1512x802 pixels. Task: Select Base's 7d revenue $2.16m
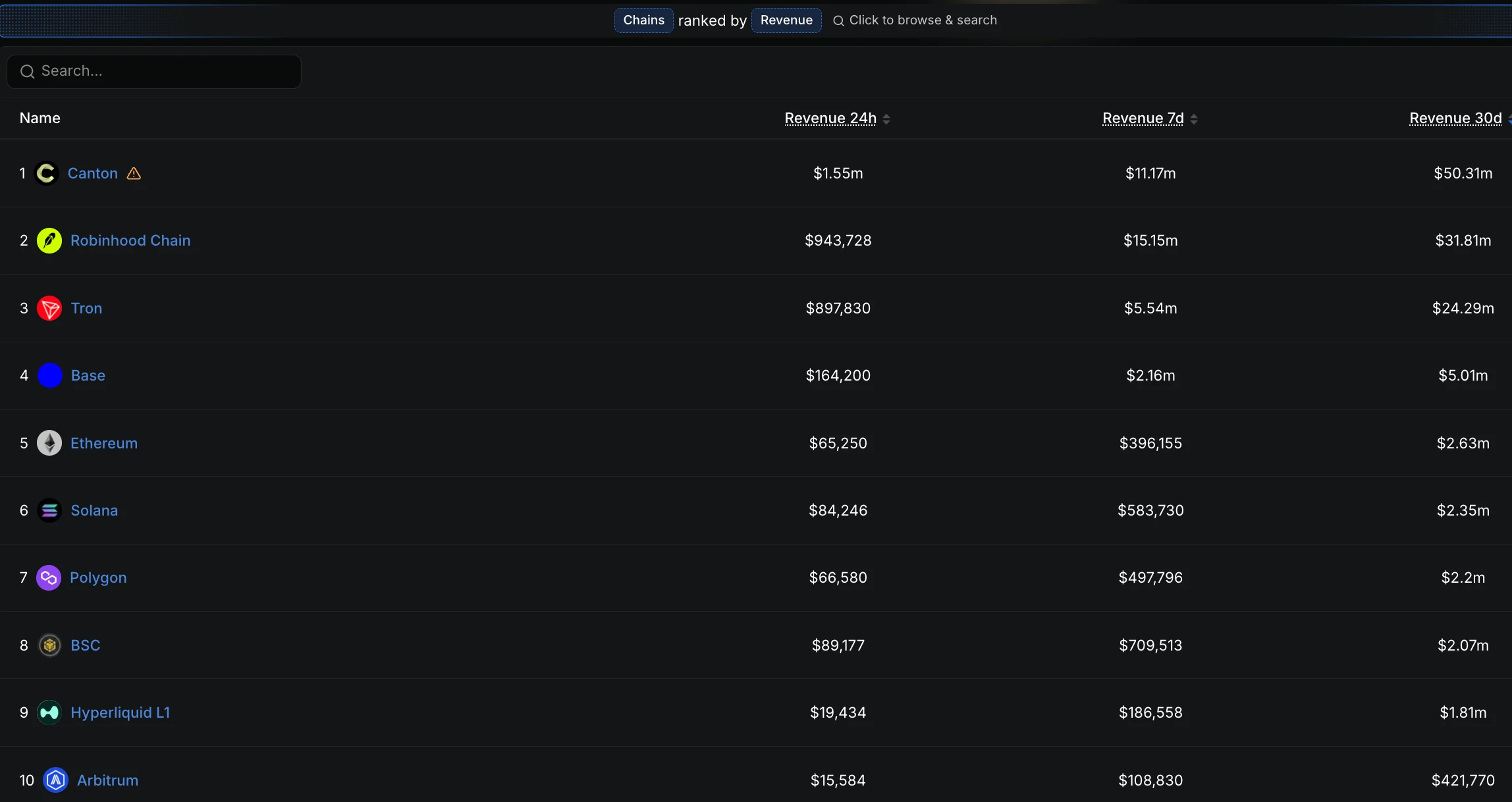point(1150,375)
